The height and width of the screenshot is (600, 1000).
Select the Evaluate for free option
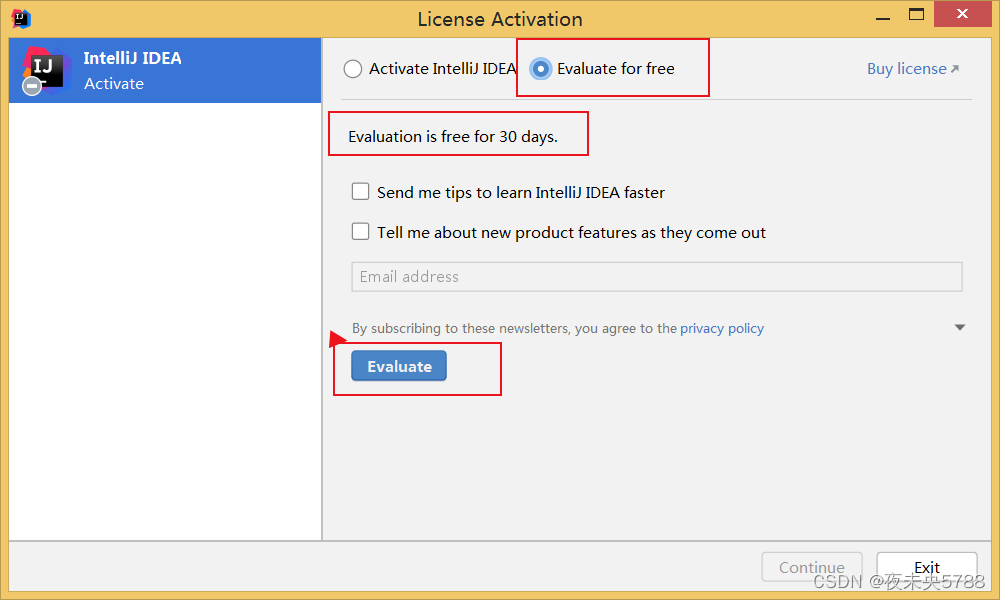tap(541, 69)
